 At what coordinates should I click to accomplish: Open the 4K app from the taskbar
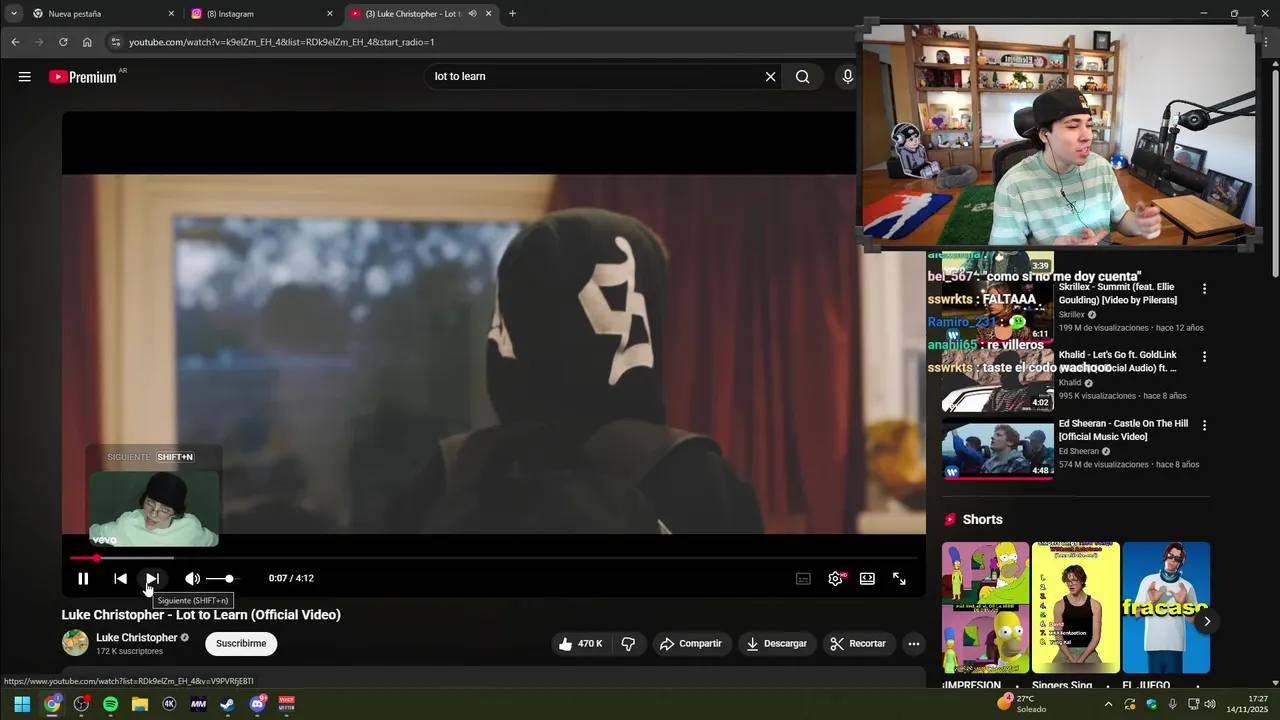169,704
